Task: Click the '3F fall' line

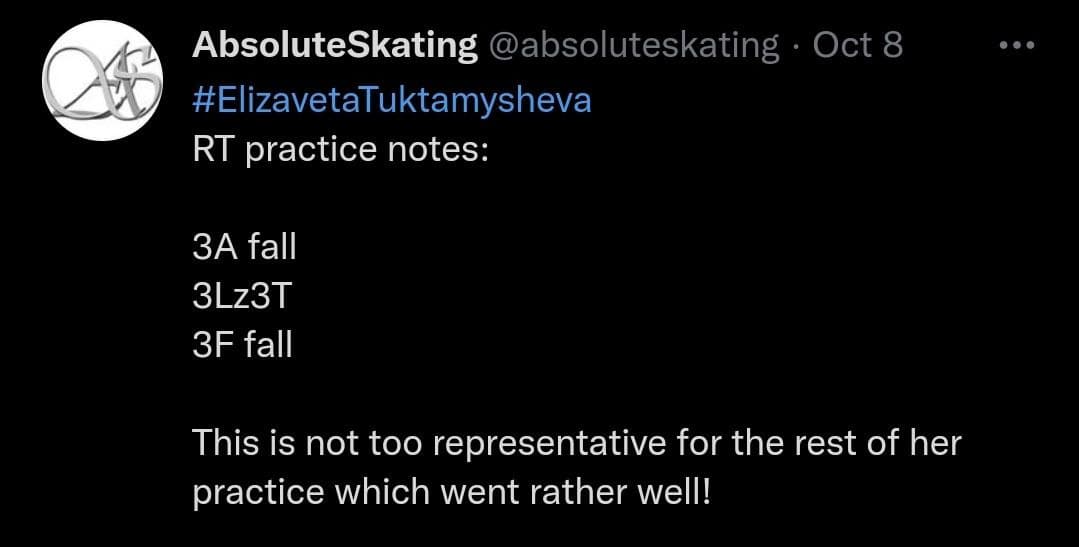Action: tap(242, 345)
